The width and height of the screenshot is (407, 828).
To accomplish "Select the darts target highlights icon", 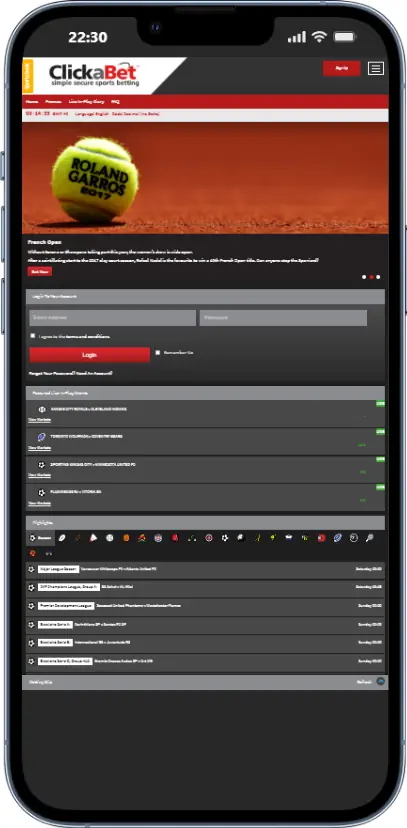I will click(209, 538).
